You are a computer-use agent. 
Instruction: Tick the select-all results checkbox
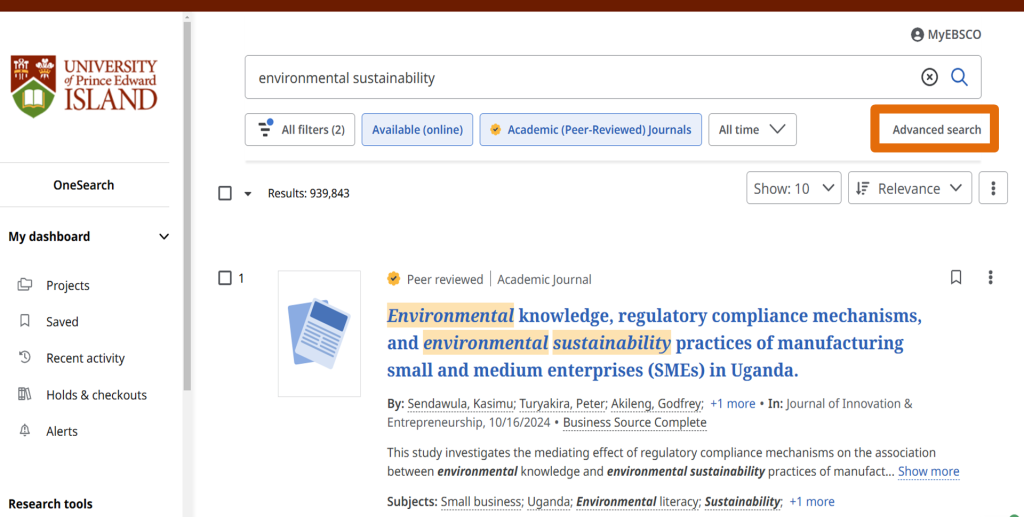tap(225, 193)
